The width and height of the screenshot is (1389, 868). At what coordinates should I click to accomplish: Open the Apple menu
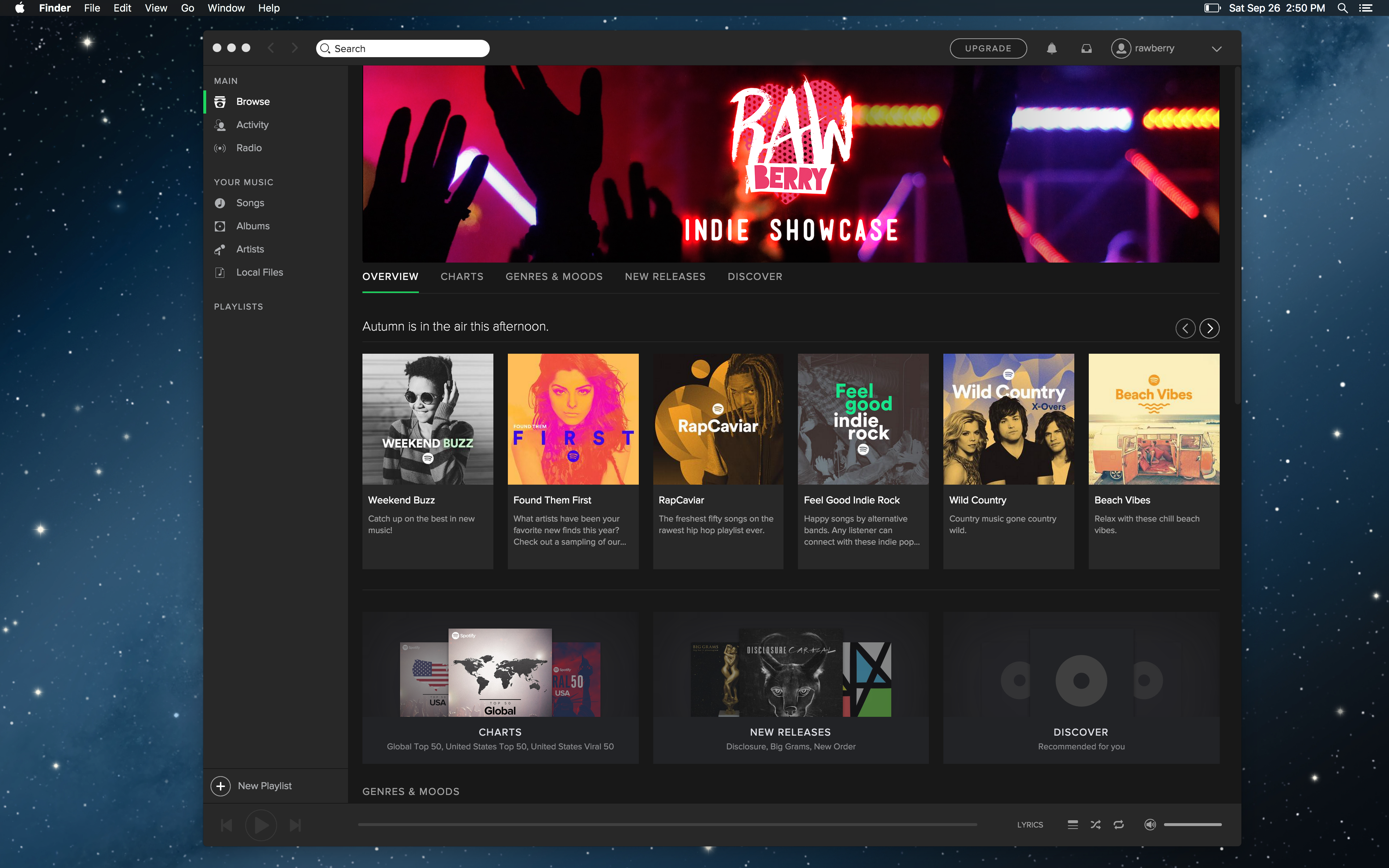pyautogui.click(x=20, y=8)
